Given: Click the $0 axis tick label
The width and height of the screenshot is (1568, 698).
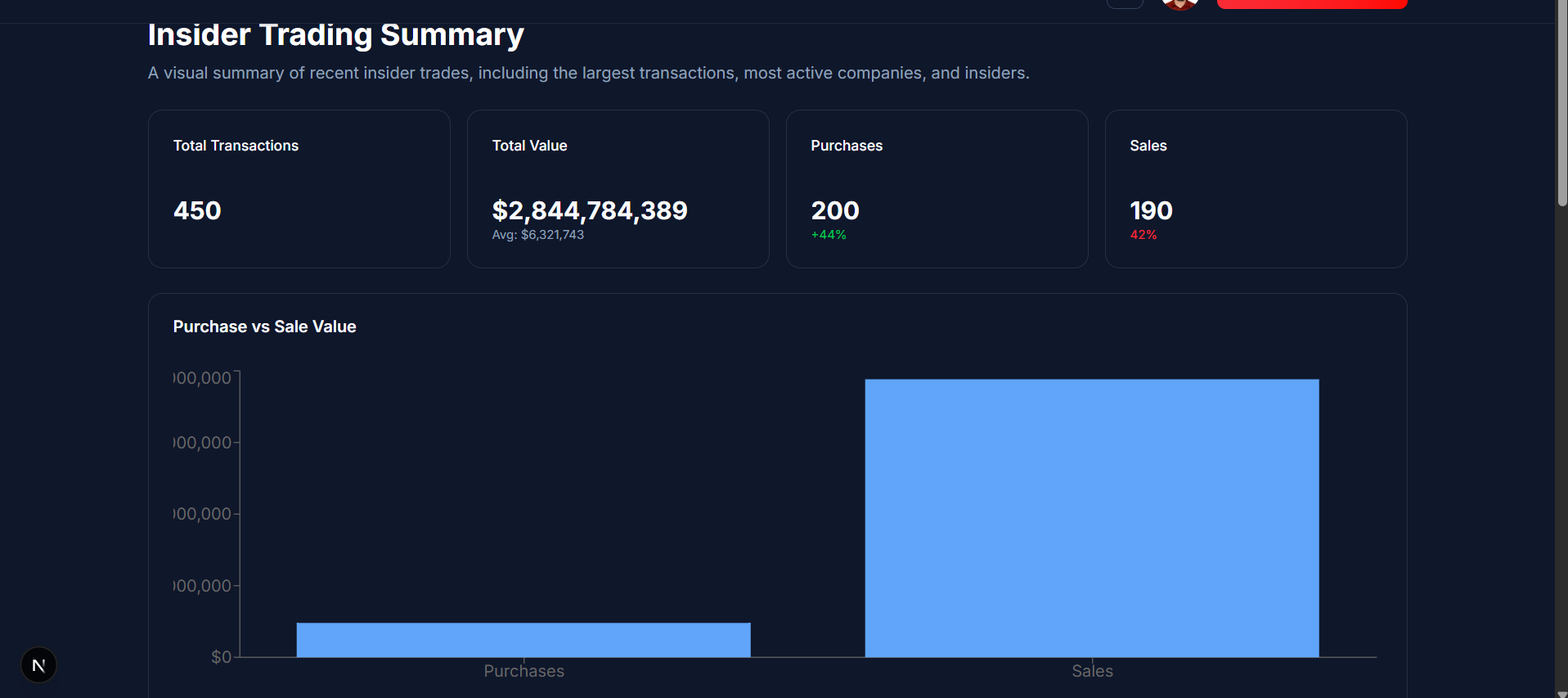Looking at the screenshot, I should coord(219,655).
